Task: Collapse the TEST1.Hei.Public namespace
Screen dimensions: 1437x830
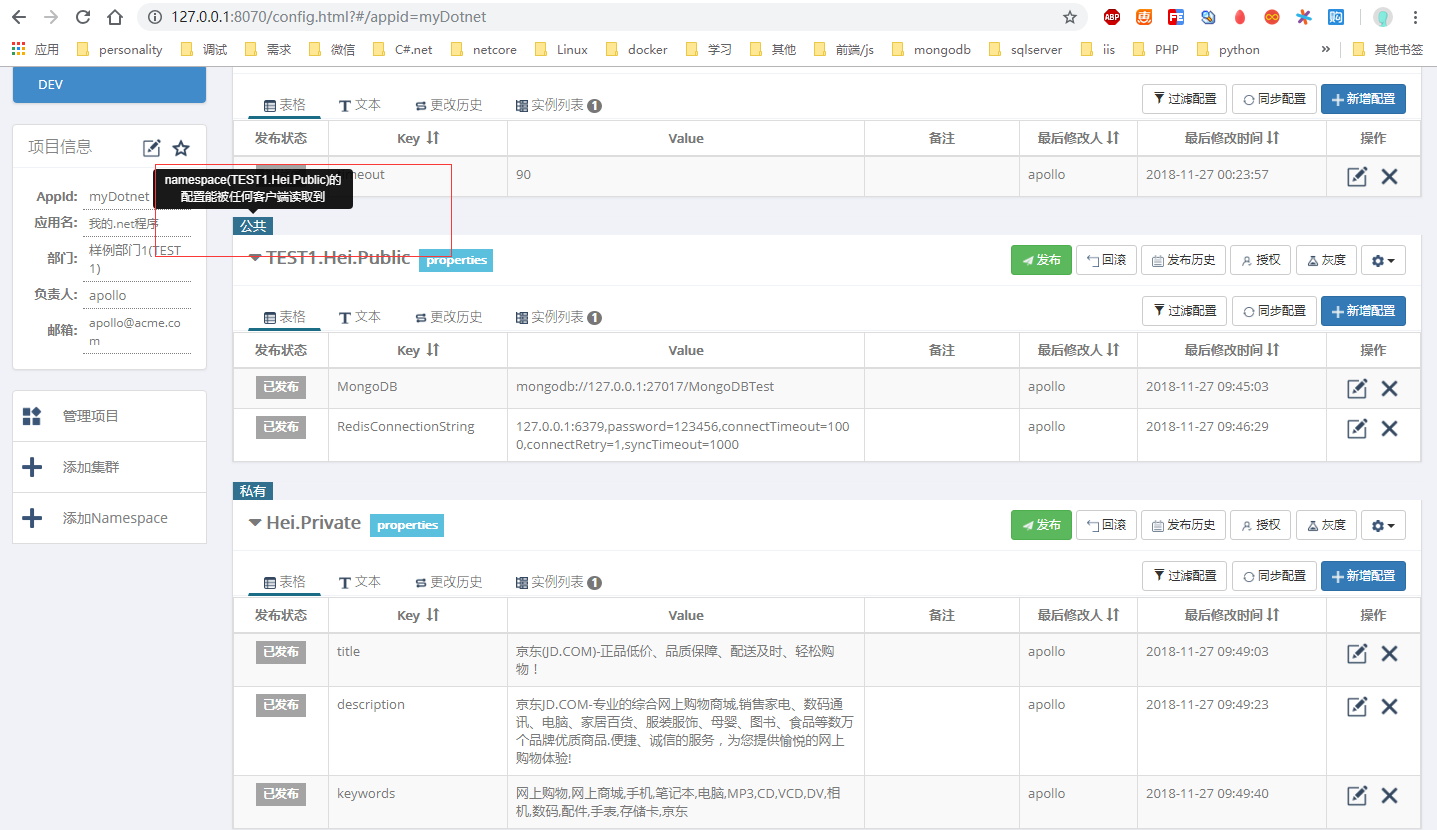Action: pyautogui.click(x=255, y=258)
